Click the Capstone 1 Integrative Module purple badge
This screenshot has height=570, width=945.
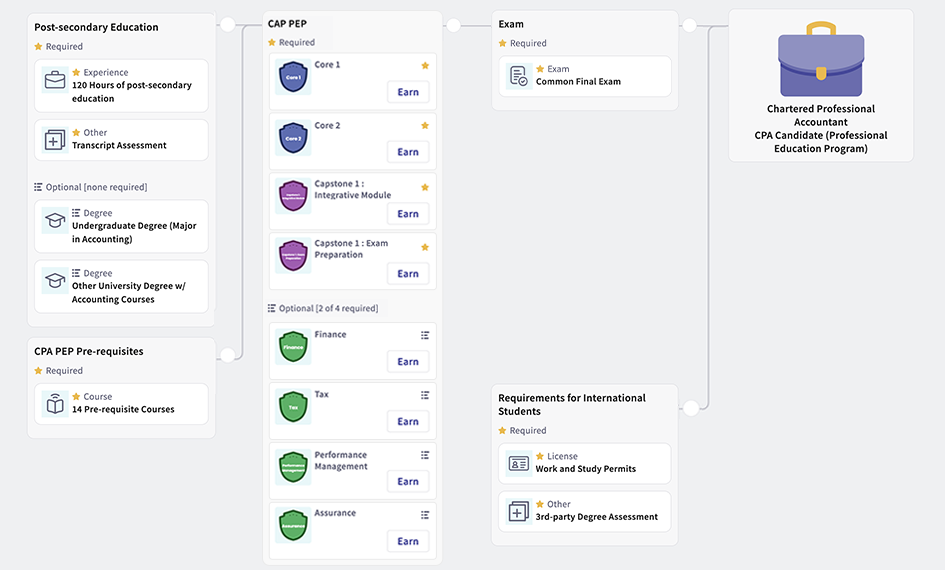(x=293, y=195)
